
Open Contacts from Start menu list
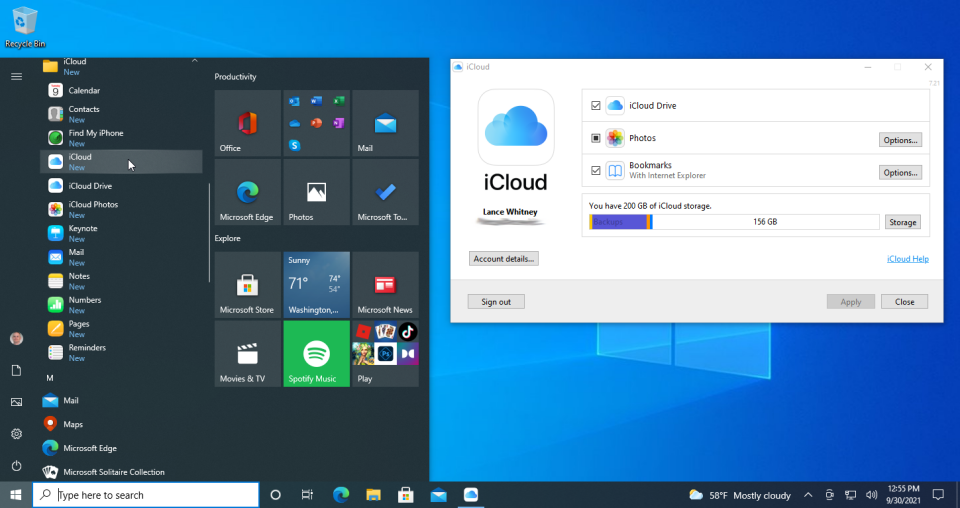click(x=121, y=114)
